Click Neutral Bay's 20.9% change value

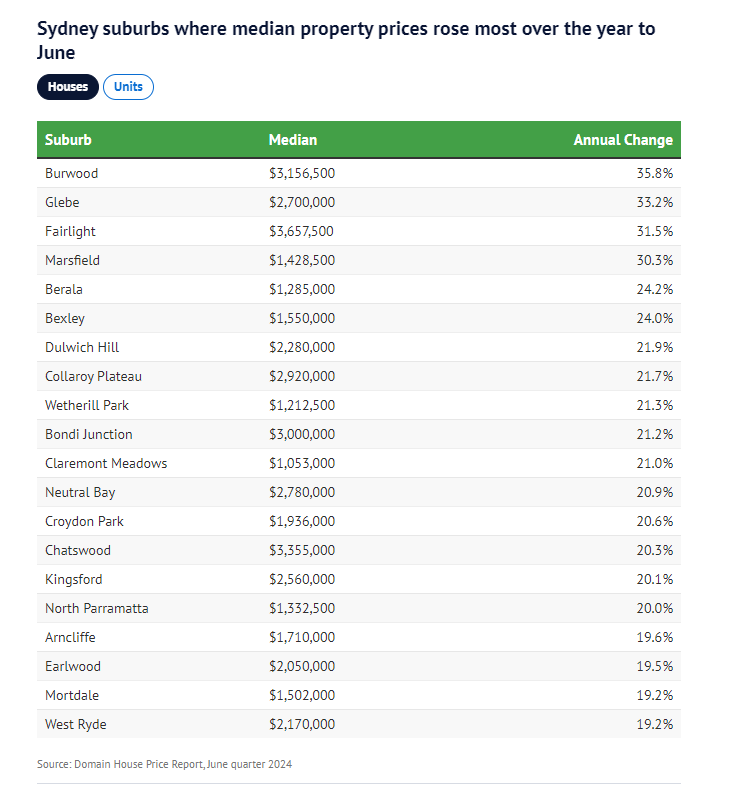[655, 492]
